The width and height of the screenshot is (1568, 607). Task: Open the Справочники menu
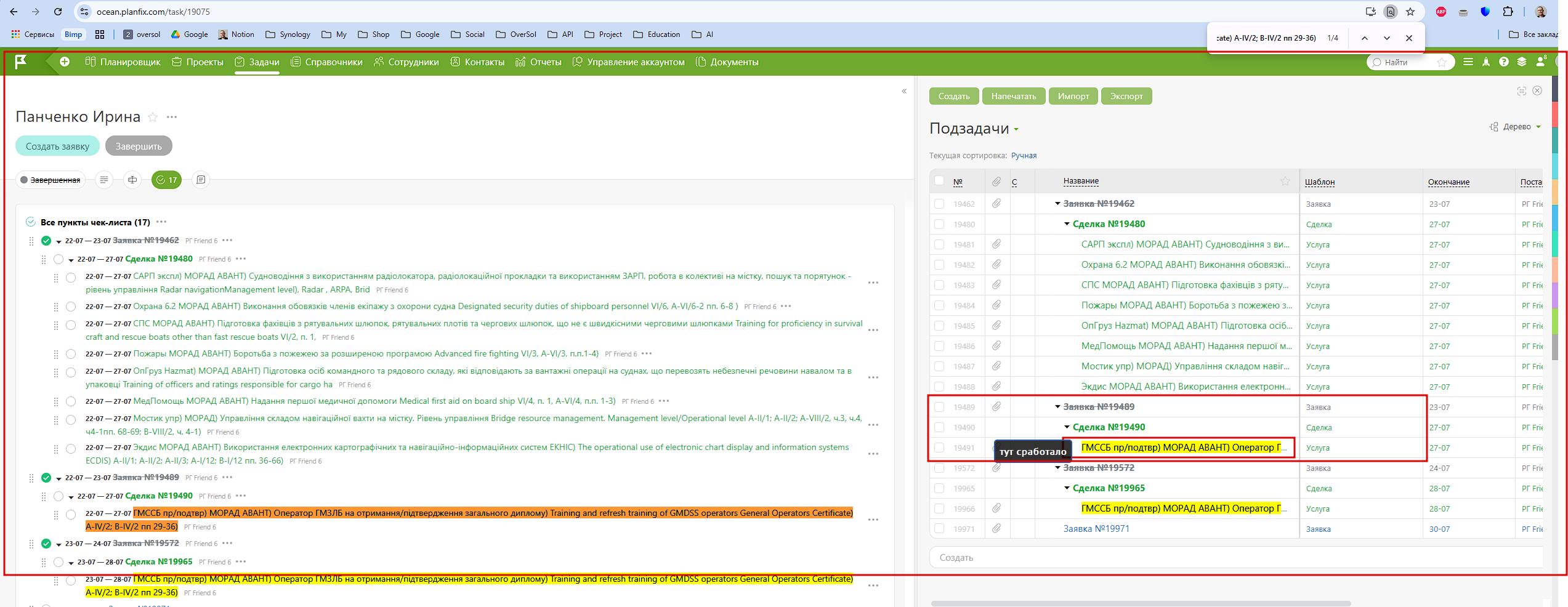pyautogui.click(x=326, y=62)
